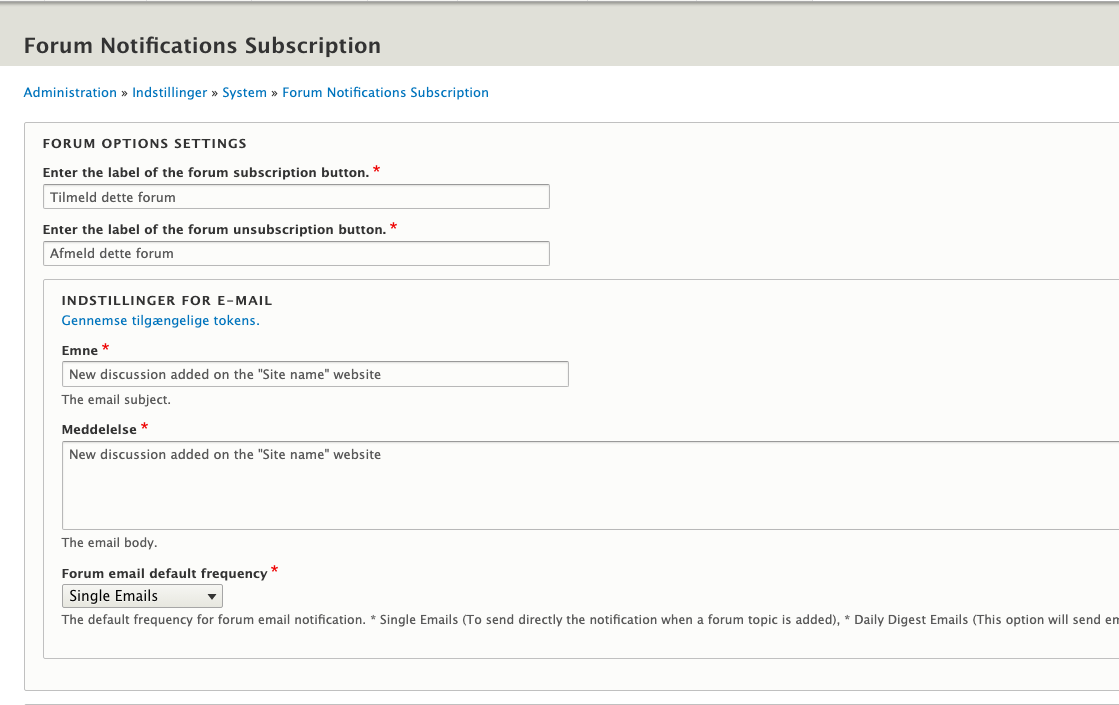The image size is (1119, 705).
Task: Click the Indstillinger for E-mail section heading
Action: coord(162,300)
